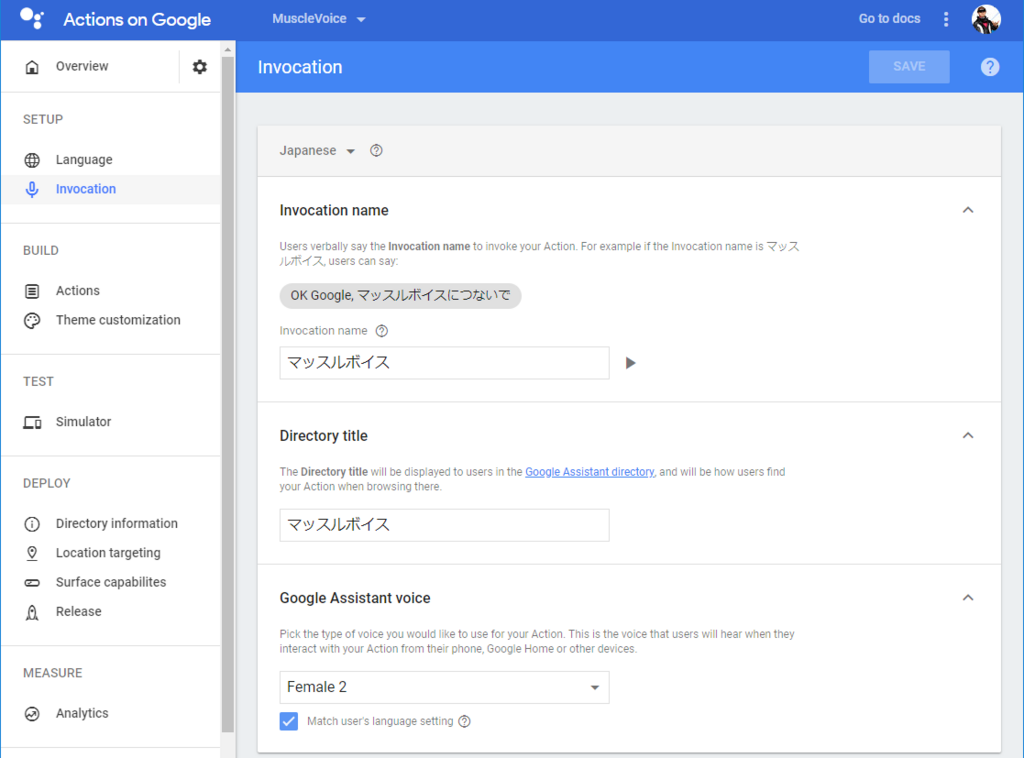Open Language setup page
The image size is (1024, 758).
[84, 160]
